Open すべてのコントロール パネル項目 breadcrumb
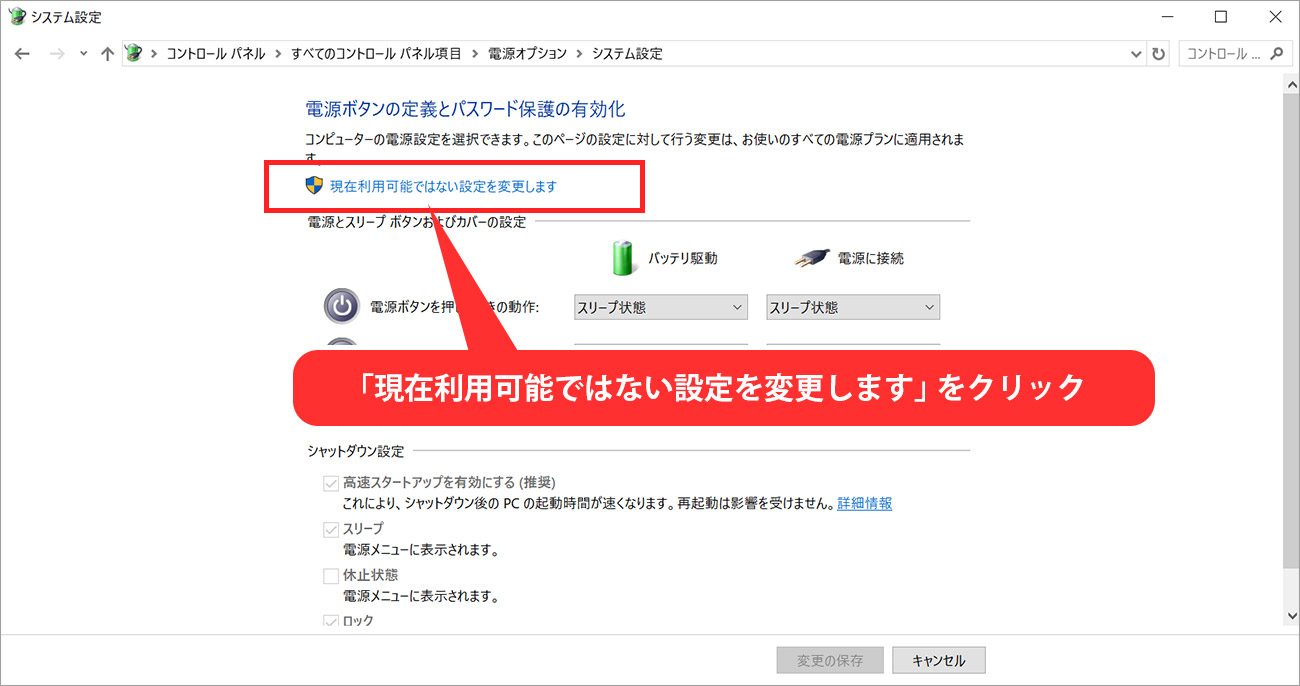The height and width of the screenshot is (686, 1300). coord(376,54)
